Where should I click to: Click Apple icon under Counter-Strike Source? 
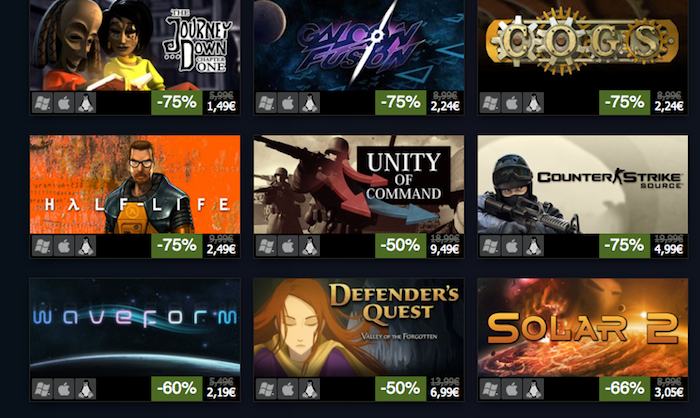pyautogui.click(x=512, y=246)
